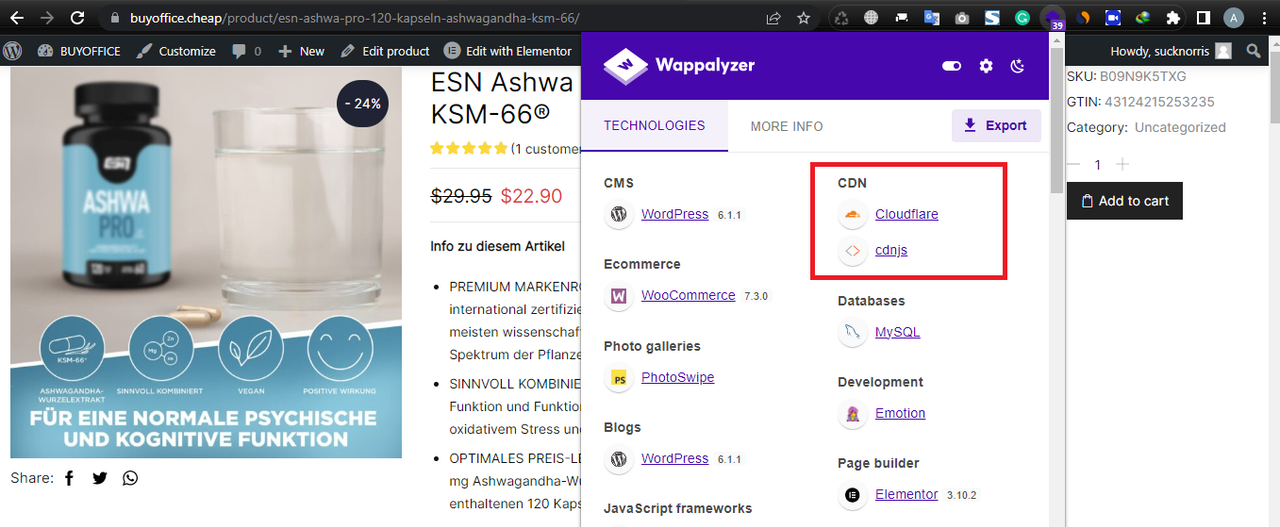Click the MySQL dolphin icon
1280x527 pixels.
point(852,332)
